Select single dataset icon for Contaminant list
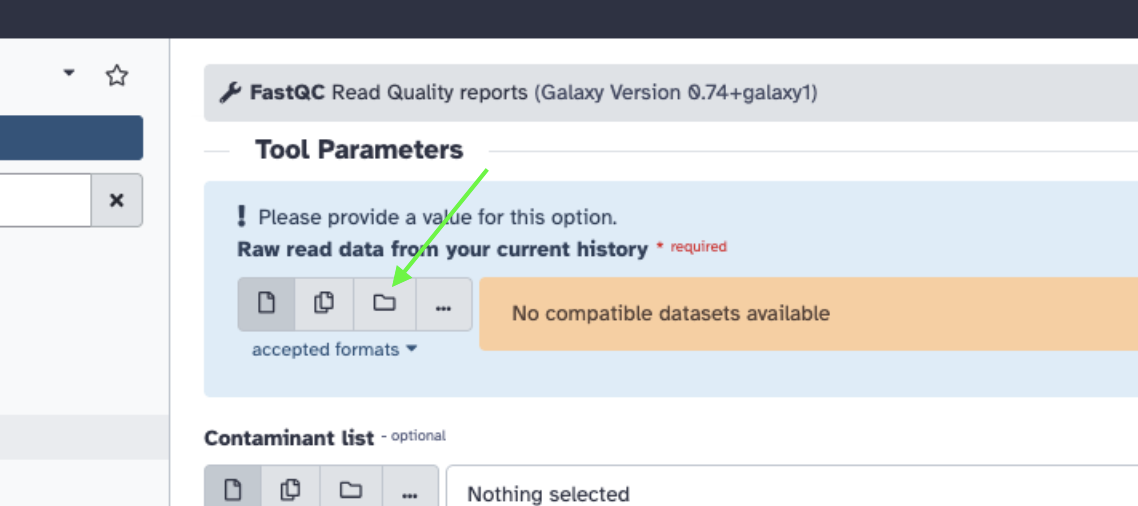The width and height of the screenshot is (1138, 506). point(233,490)
